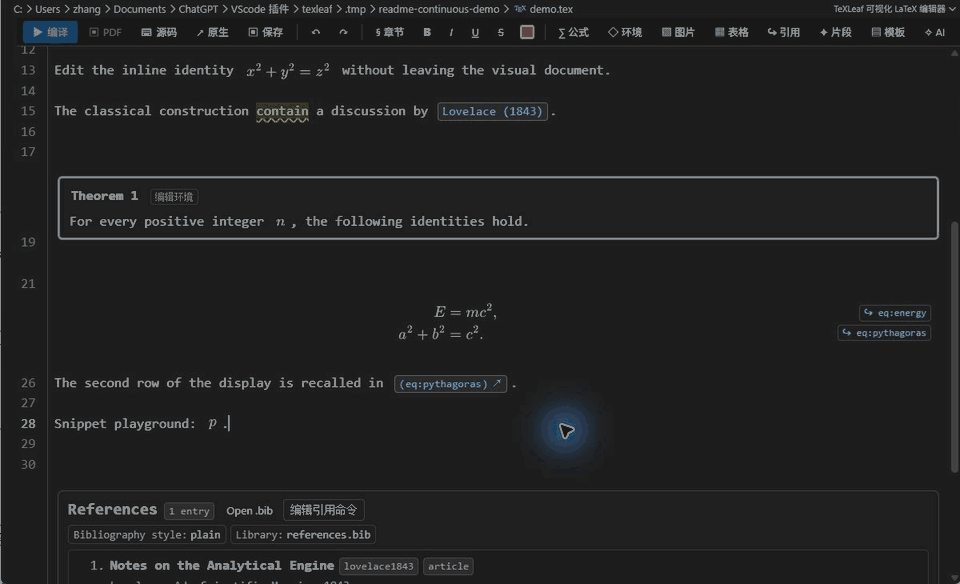Click the 编译 compile button

50,32
